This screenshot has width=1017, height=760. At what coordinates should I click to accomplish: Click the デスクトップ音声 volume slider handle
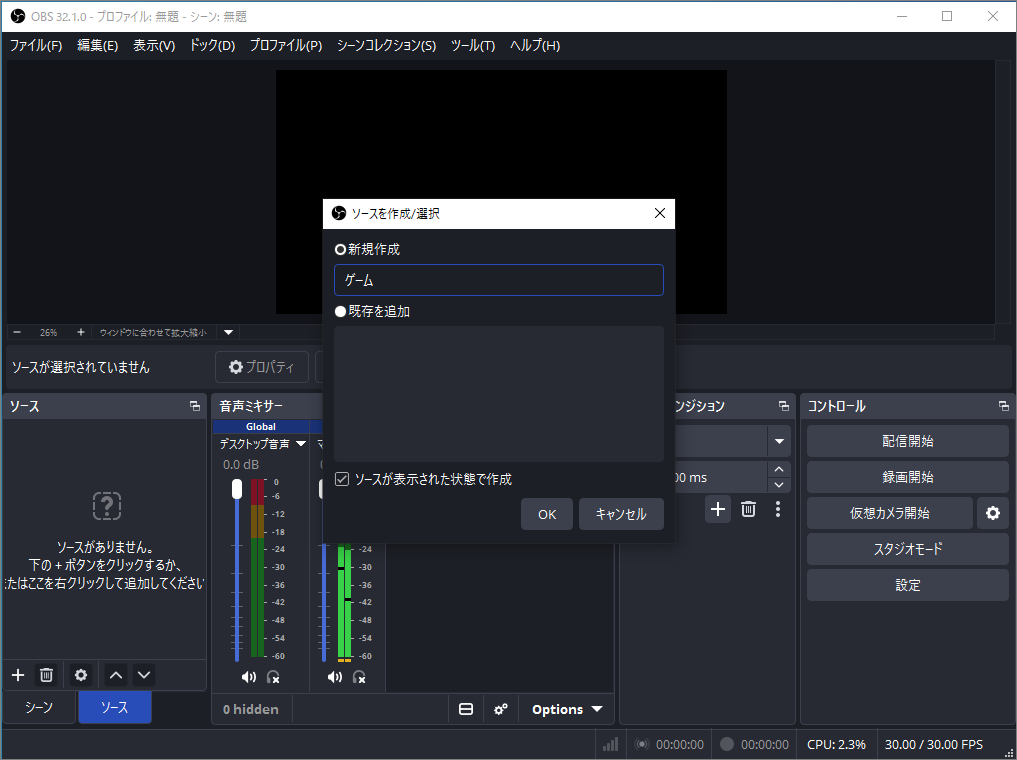coord(237,489)
